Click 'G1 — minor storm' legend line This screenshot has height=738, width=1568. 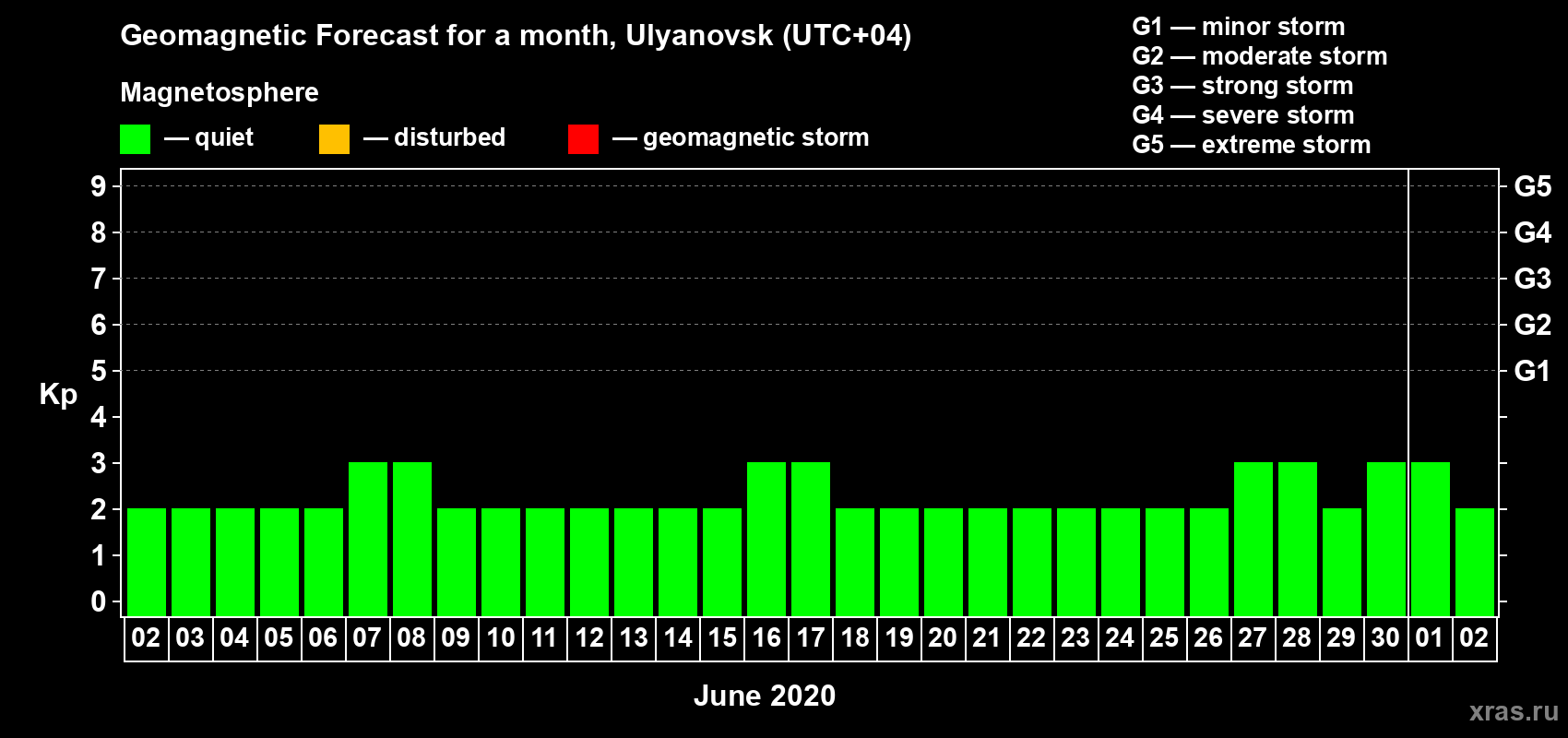click(1239, 27)
